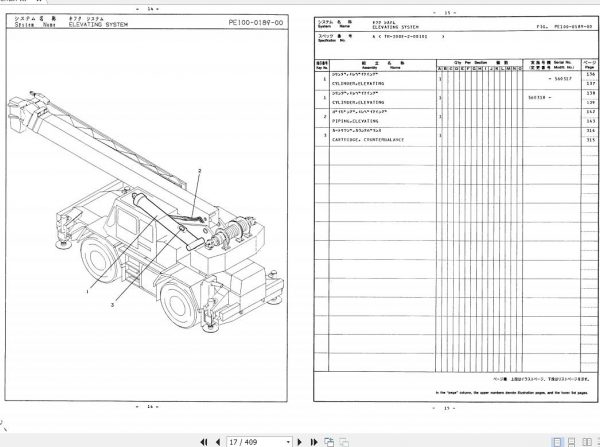This screenshot has height=447, width=600.
Task: Click the go-to-previous-view icon
Action: click(x=329, y=442)
